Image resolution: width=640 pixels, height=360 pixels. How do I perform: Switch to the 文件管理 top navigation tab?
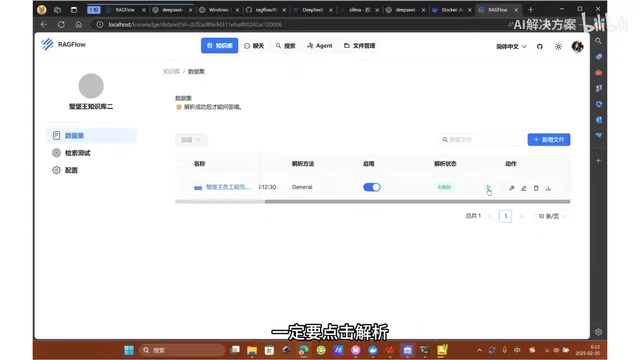(x=359, y=46)
